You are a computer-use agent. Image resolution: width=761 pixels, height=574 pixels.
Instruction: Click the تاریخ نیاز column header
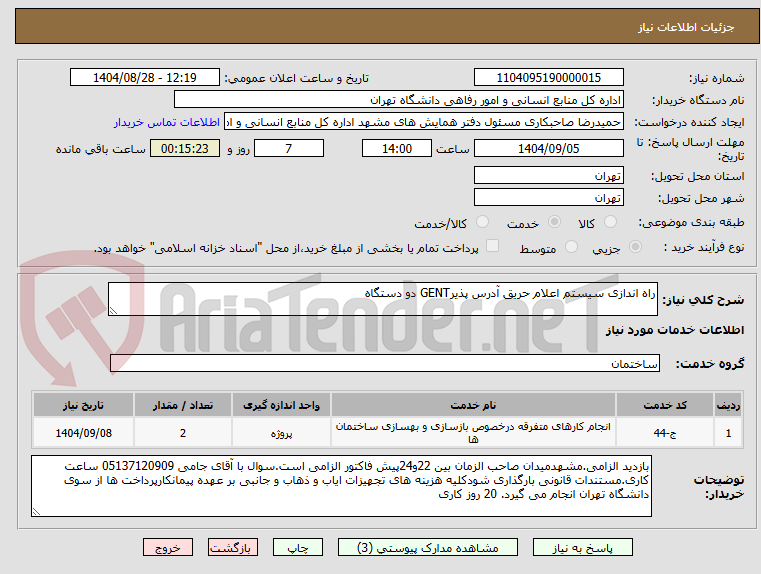(x=83, y=405)
